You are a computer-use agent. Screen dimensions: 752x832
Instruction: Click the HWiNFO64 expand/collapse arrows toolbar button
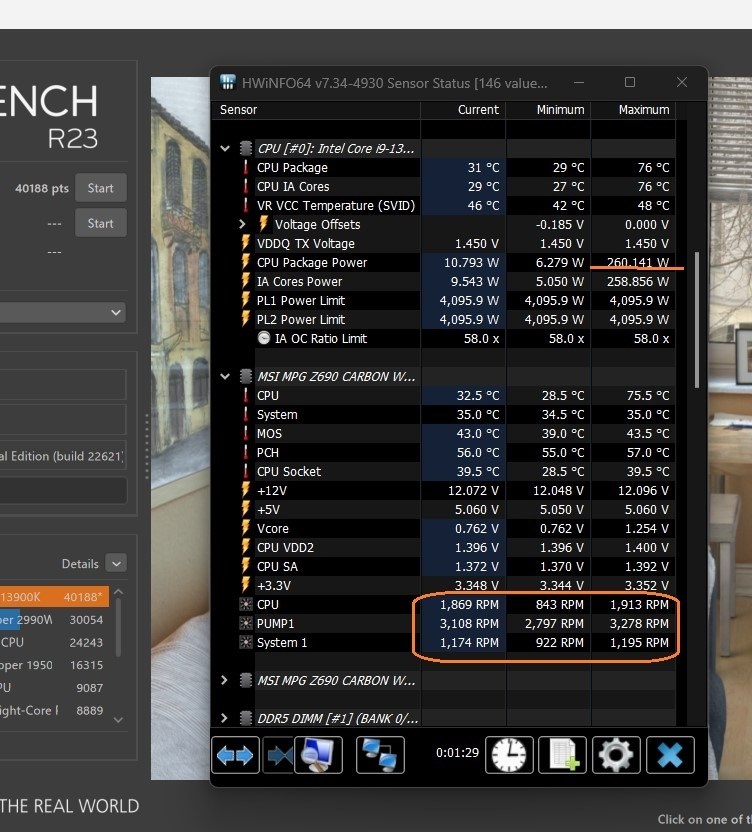coord(235,755)
